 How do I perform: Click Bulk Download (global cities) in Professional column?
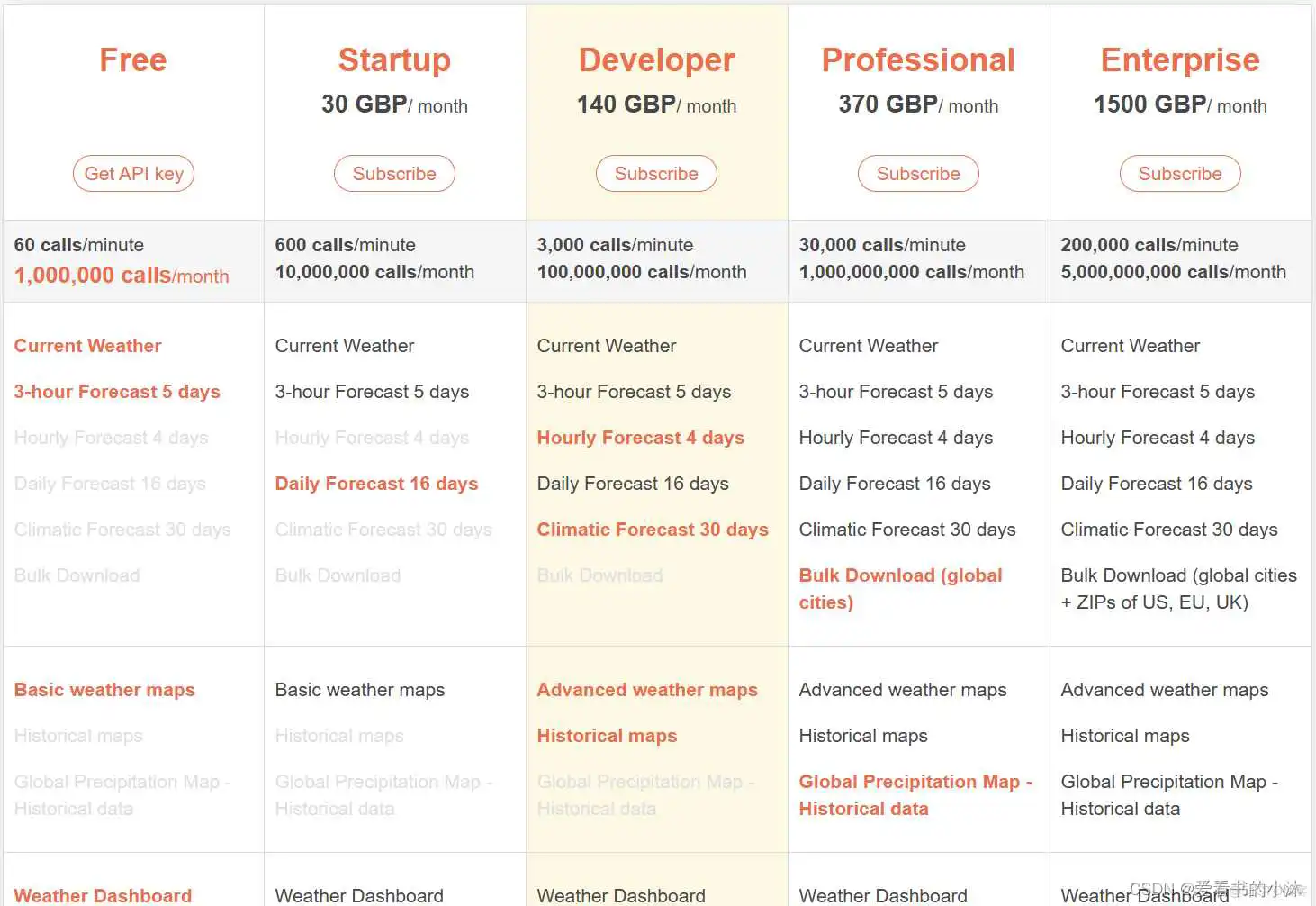[x=900, y=576]
